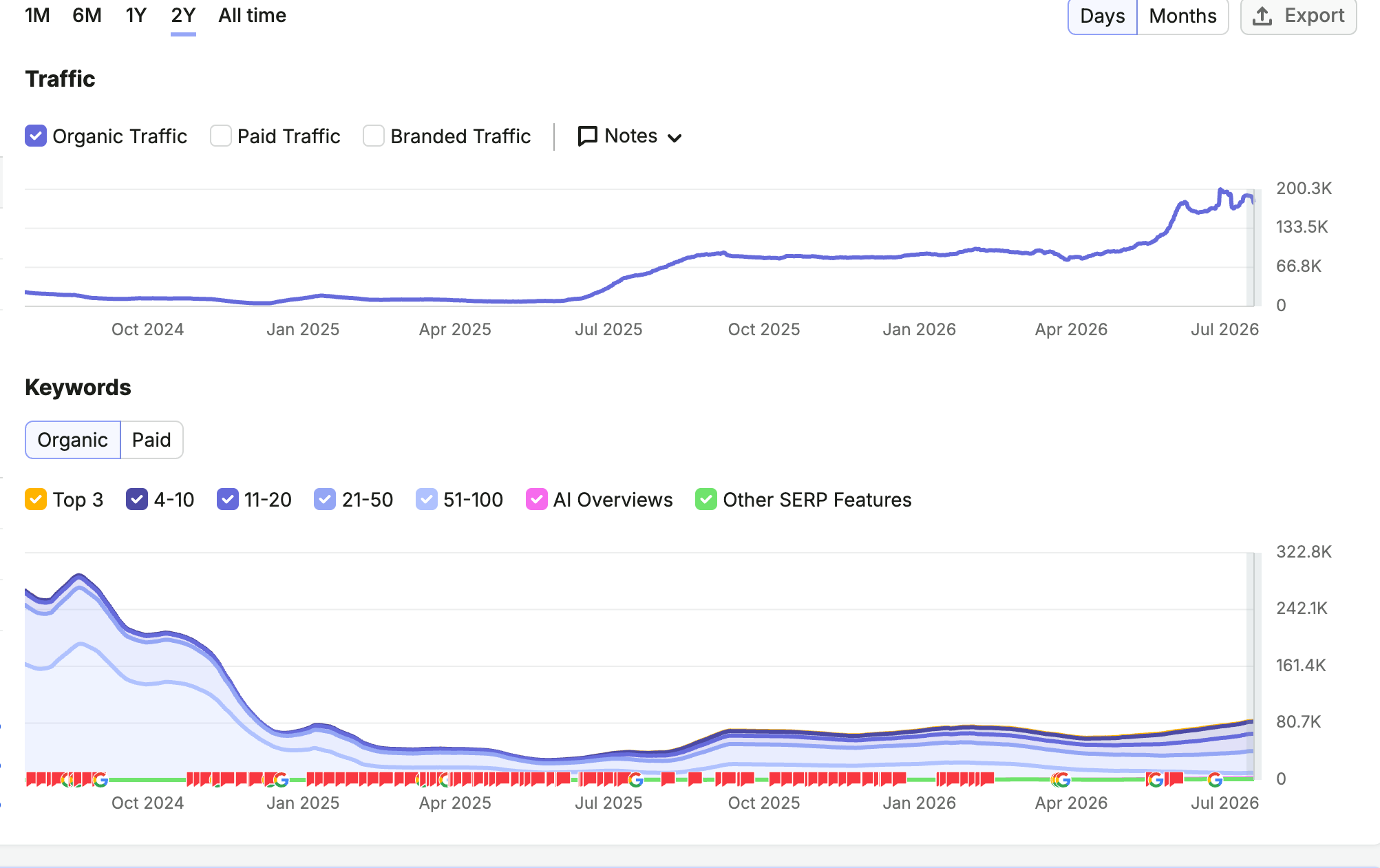This screenshot has width=1380, height=868.
Task: Click the Export upload icon
Action: point(1262,16)
